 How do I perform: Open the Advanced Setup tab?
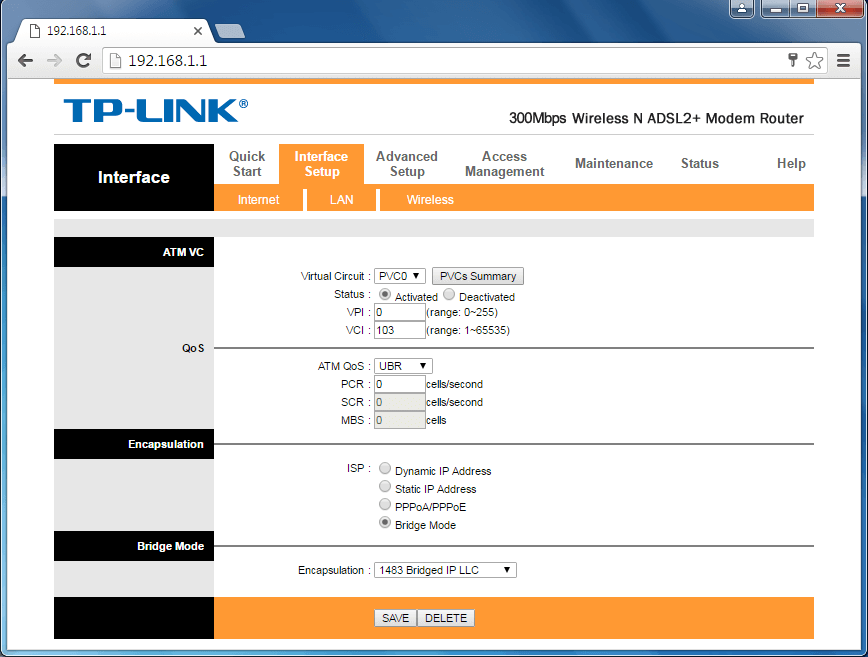click(407, 164)
